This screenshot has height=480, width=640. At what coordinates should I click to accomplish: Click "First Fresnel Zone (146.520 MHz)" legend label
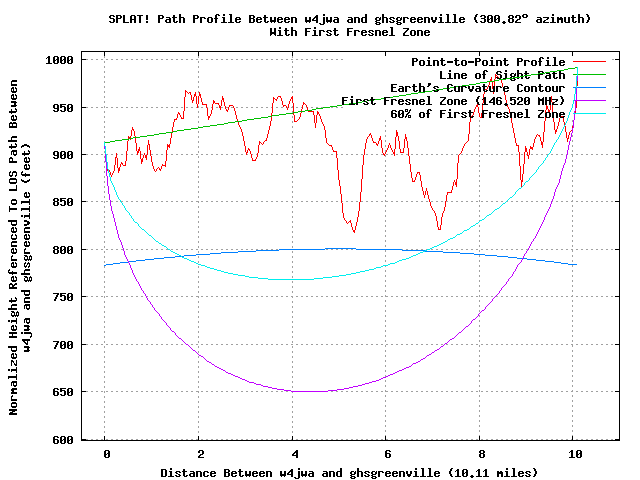[x=453, y=101]
